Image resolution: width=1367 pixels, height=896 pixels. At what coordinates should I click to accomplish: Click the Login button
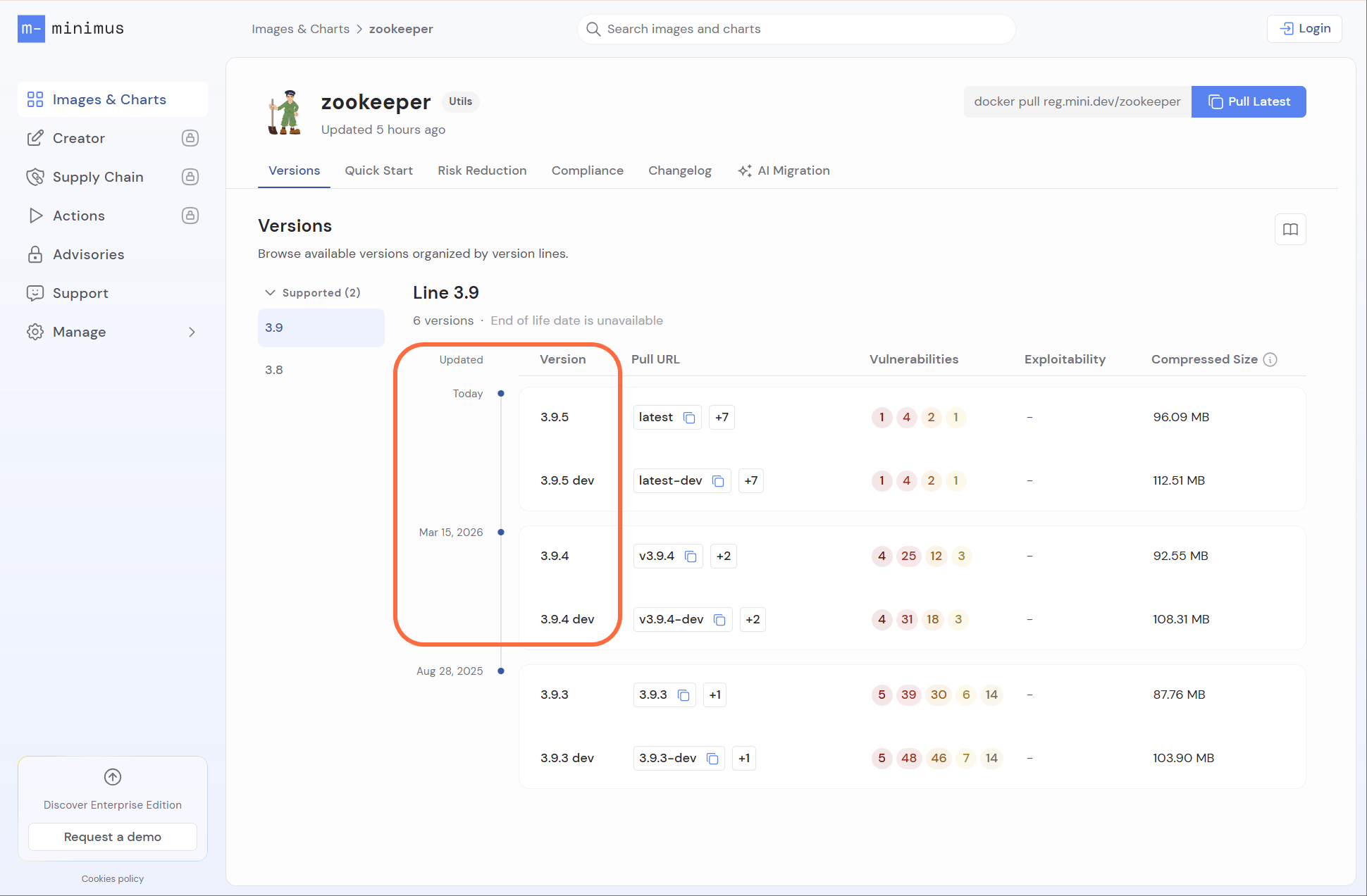(x=1304, y=29)
